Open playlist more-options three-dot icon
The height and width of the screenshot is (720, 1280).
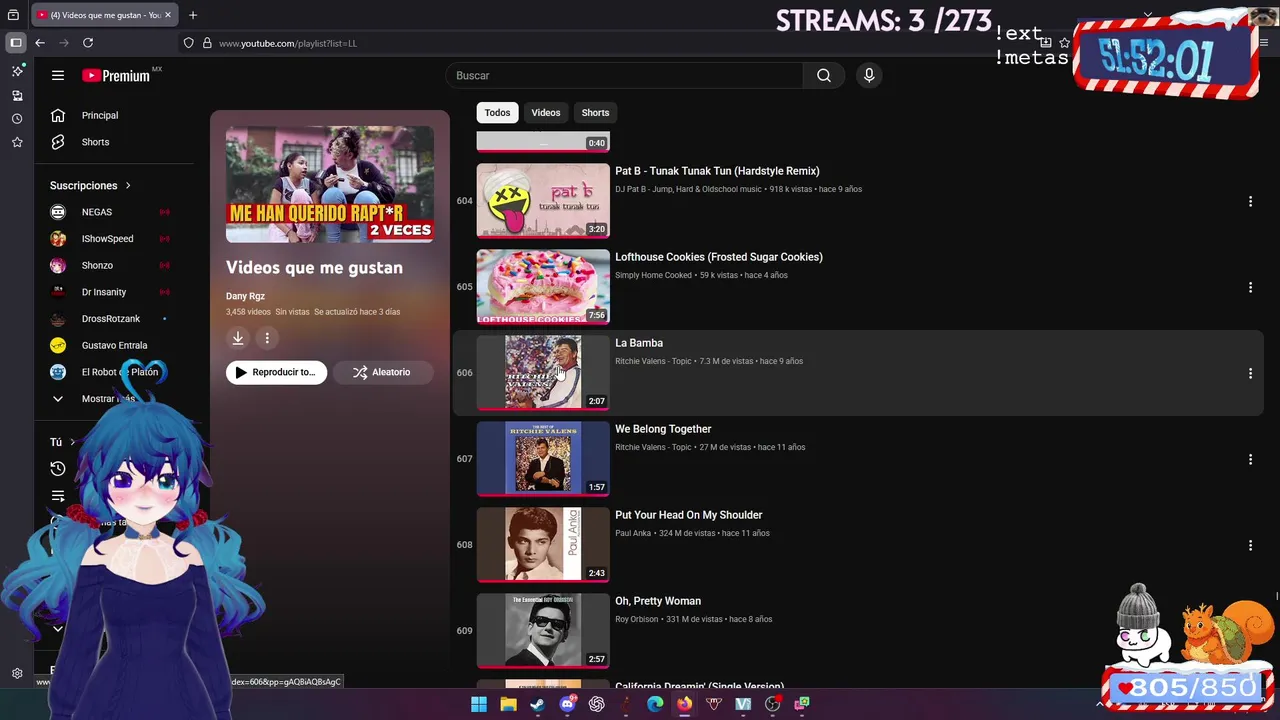tap(267, 338)
